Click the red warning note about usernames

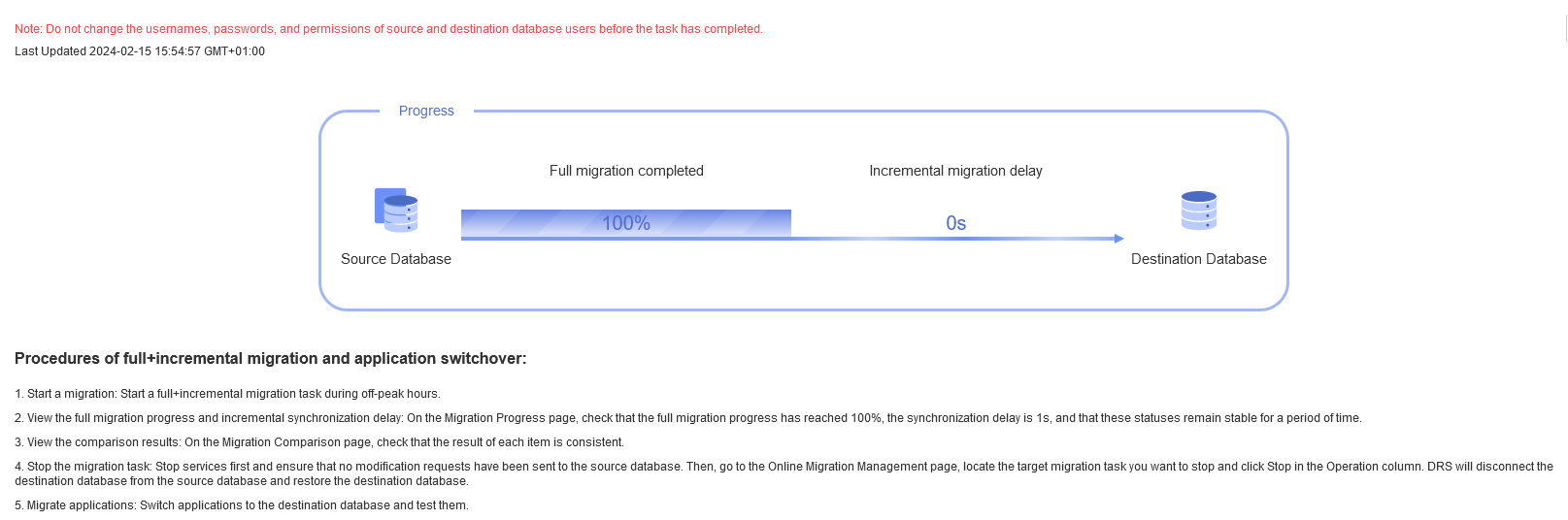(x=388, y=29)
